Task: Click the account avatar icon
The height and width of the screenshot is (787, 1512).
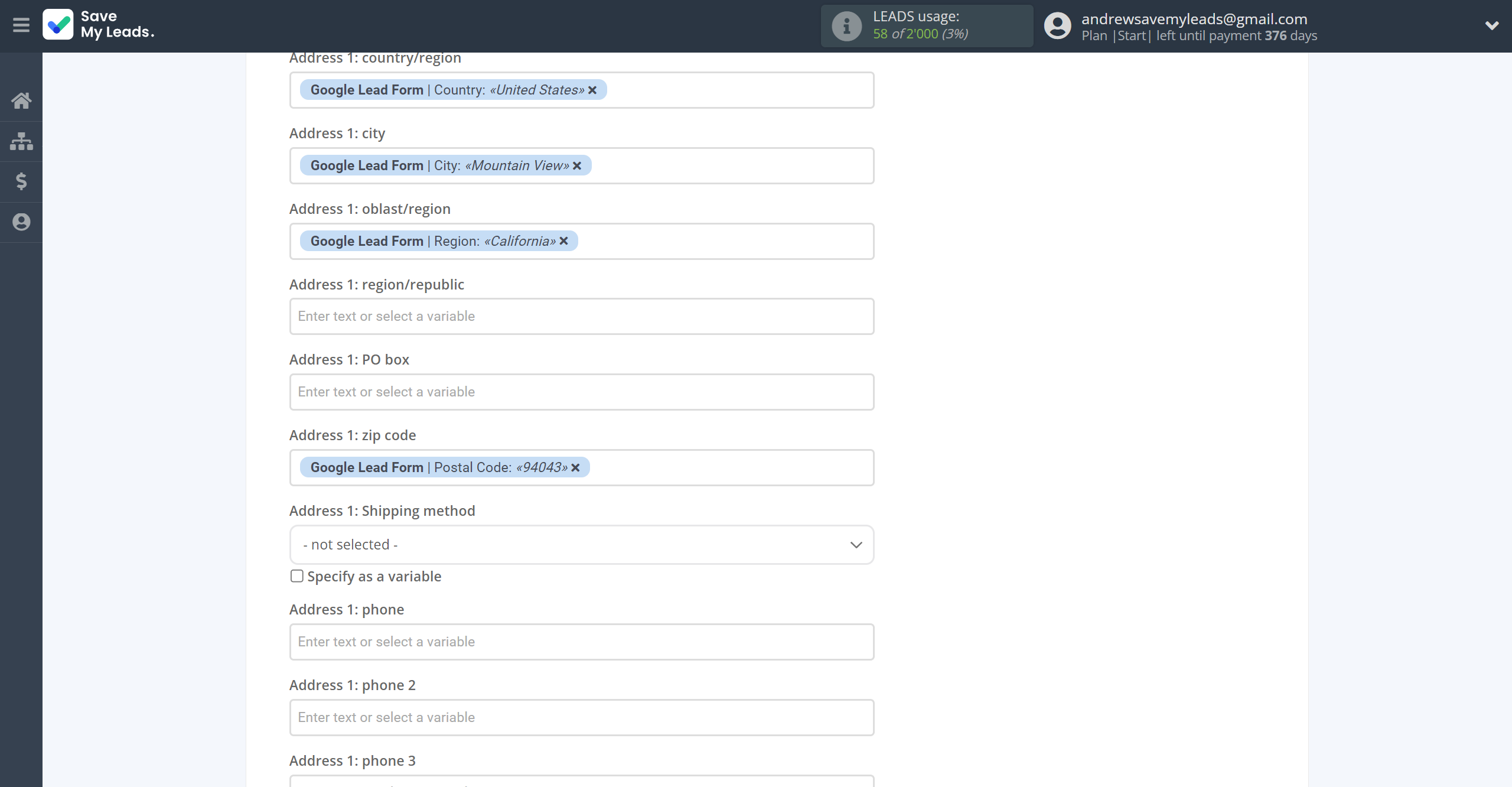Action: click(1057, 26)
